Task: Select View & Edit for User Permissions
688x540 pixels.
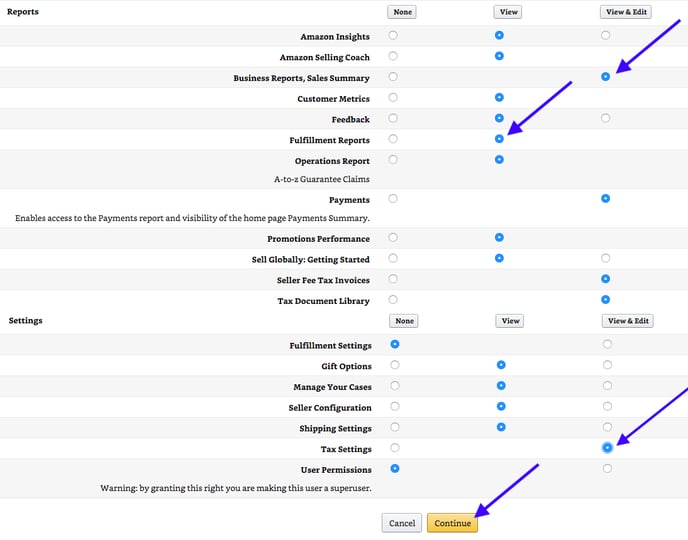Action: click(x=607, y=468)
